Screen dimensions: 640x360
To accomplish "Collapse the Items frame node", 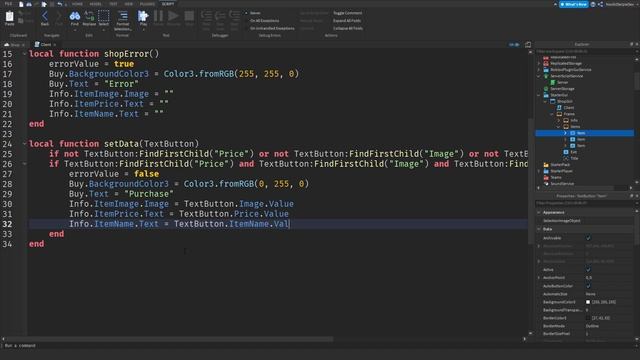I will coord(559,127).
